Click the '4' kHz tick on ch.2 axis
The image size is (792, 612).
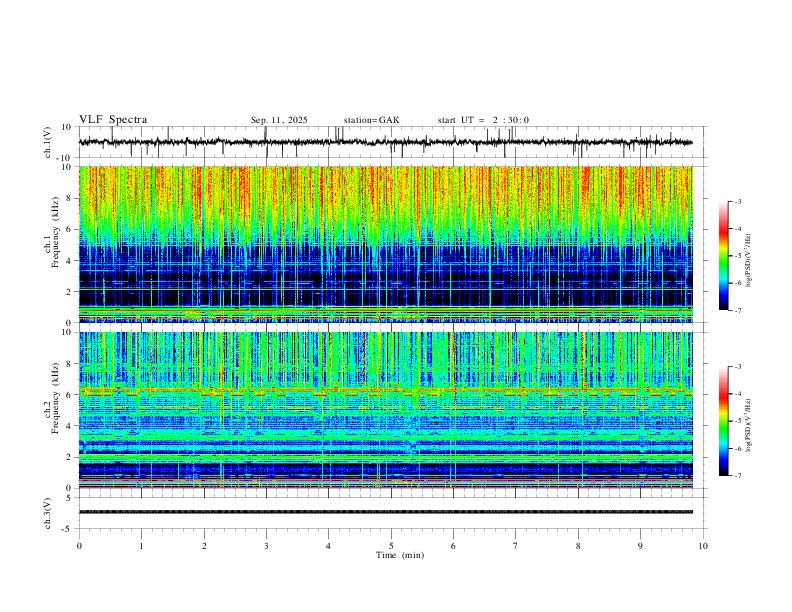70,426
